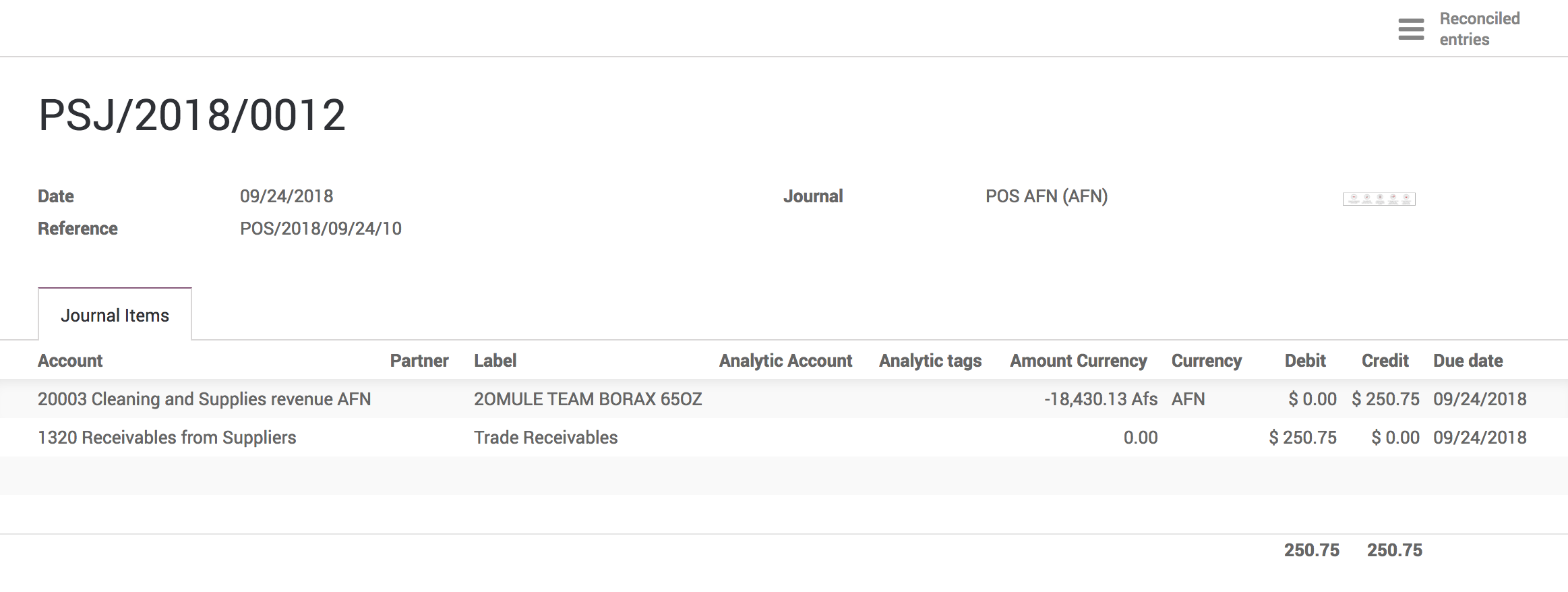This screenshot has width=1568, height=592.
Task: Sort by the Analytic Account column header
Action: (786, 361)
